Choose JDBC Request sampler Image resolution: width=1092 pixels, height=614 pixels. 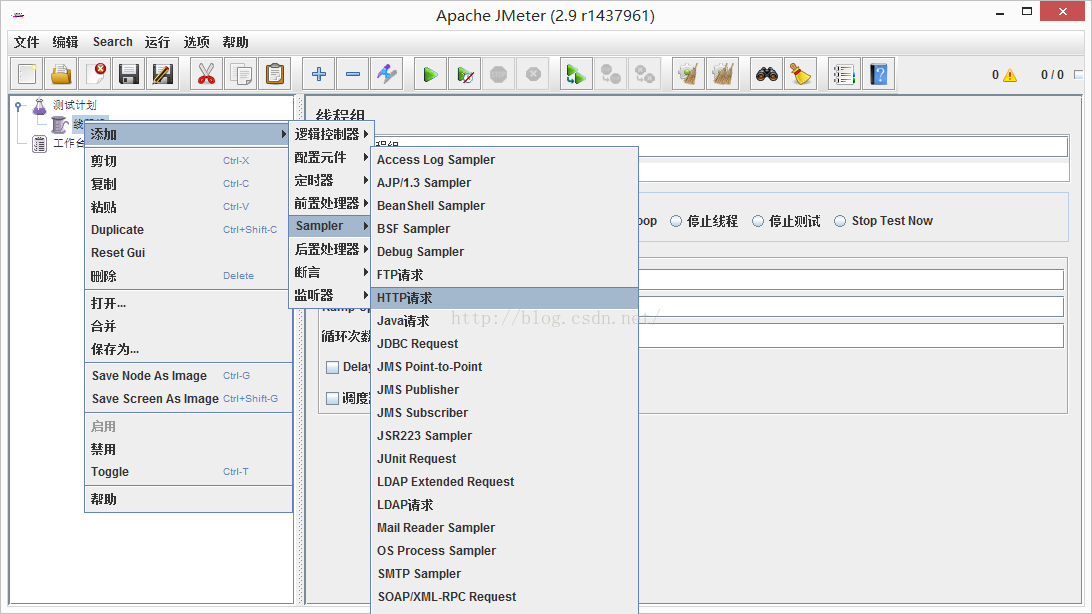pos(504,344)
